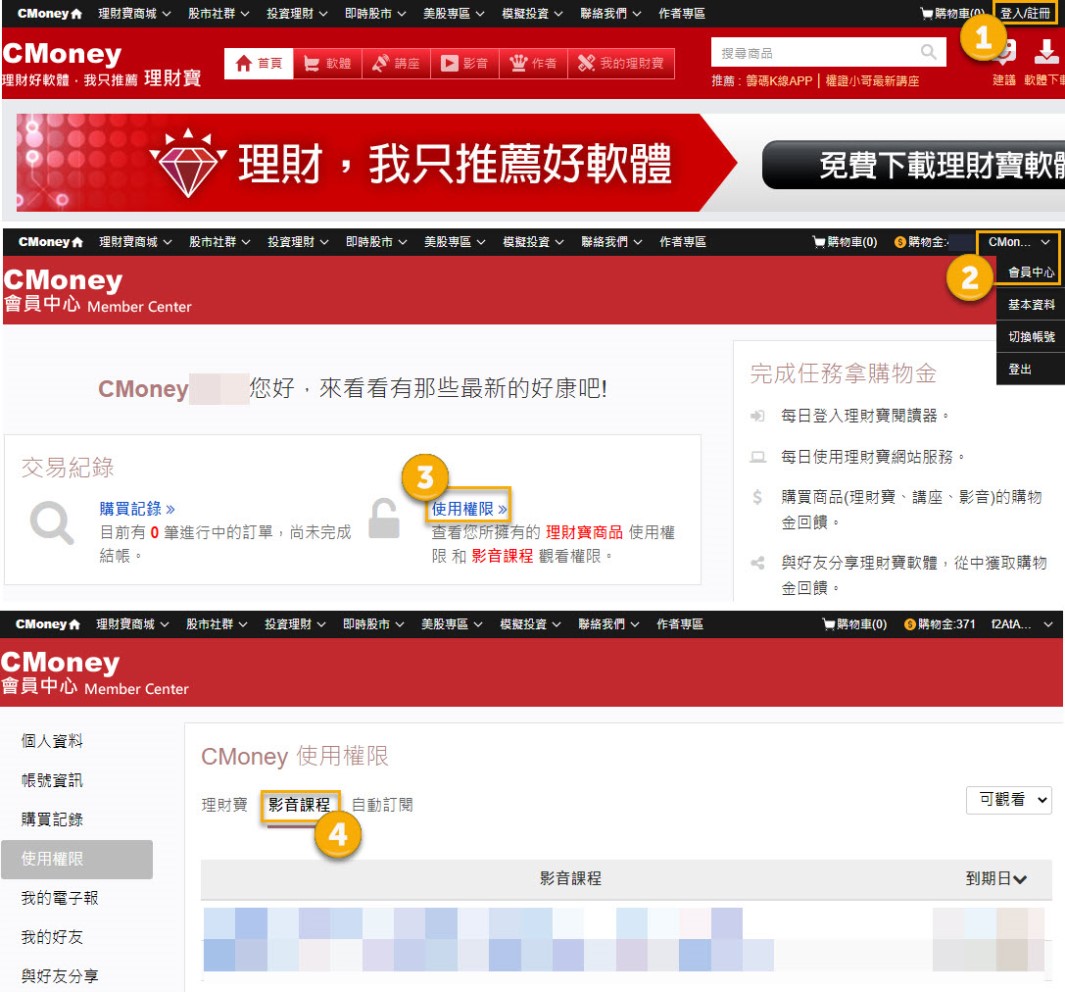Open the 影音 video tab with play icon
Viewport: 1065px width, 992px height.
point(465,64)
